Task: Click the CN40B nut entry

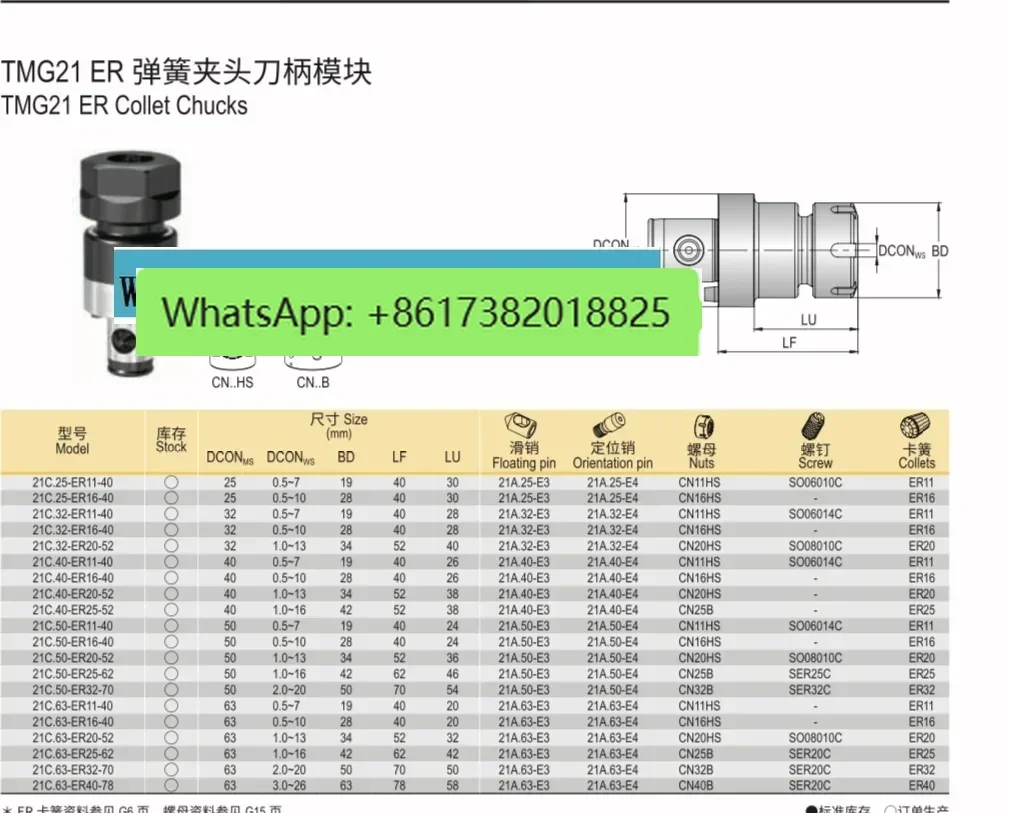Action: pos(697,785)
